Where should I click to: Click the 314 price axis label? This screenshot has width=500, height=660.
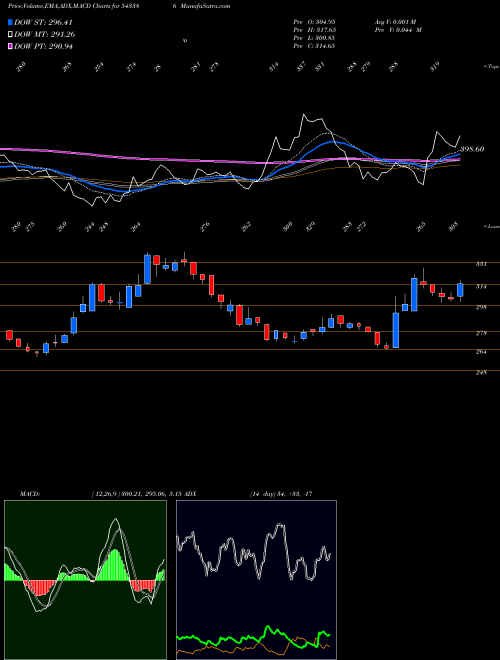[481, 286]
